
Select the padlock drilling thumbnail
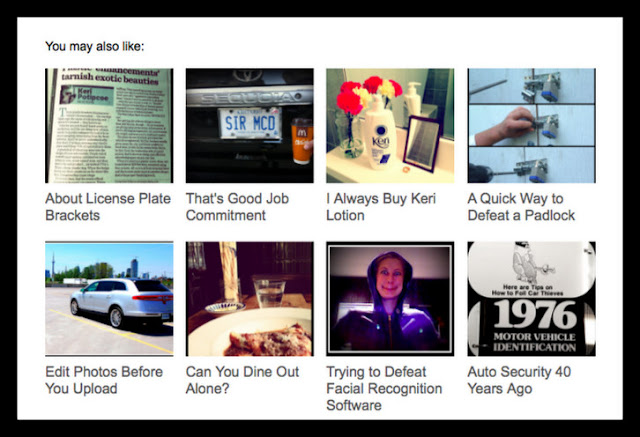[531, 126]
